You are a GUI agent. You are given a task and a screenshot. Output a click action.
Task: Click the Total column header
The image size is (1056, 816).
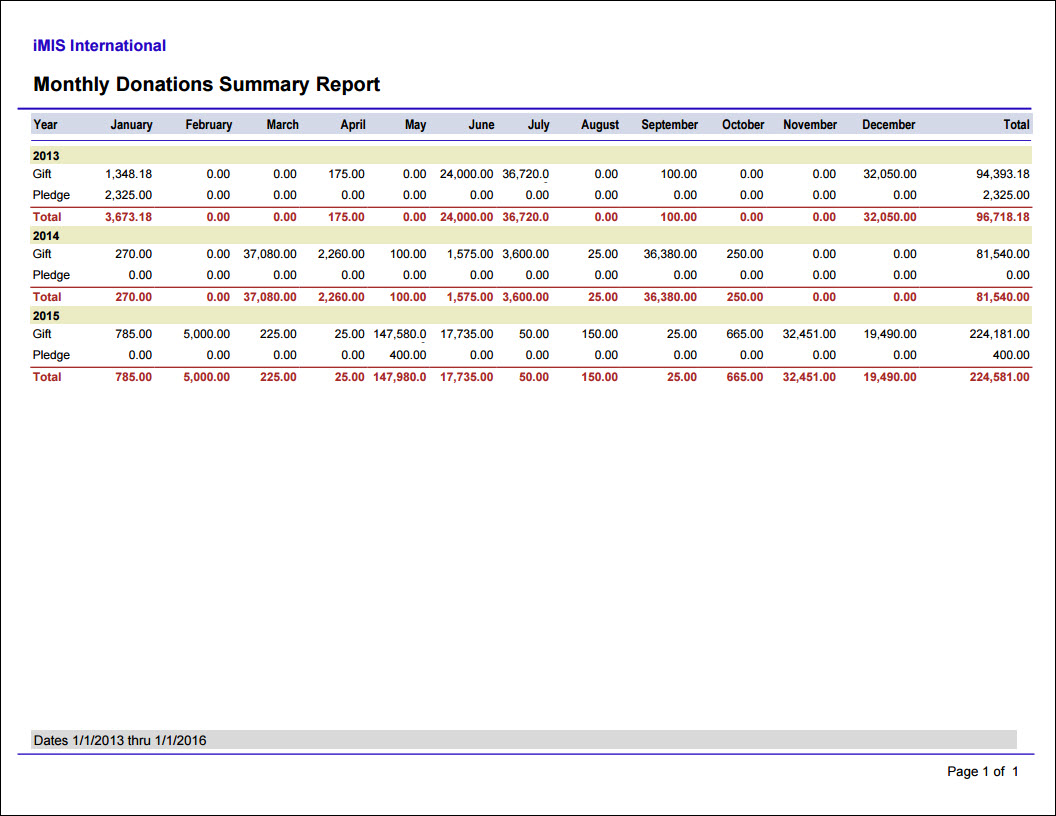coord(1016,125)
